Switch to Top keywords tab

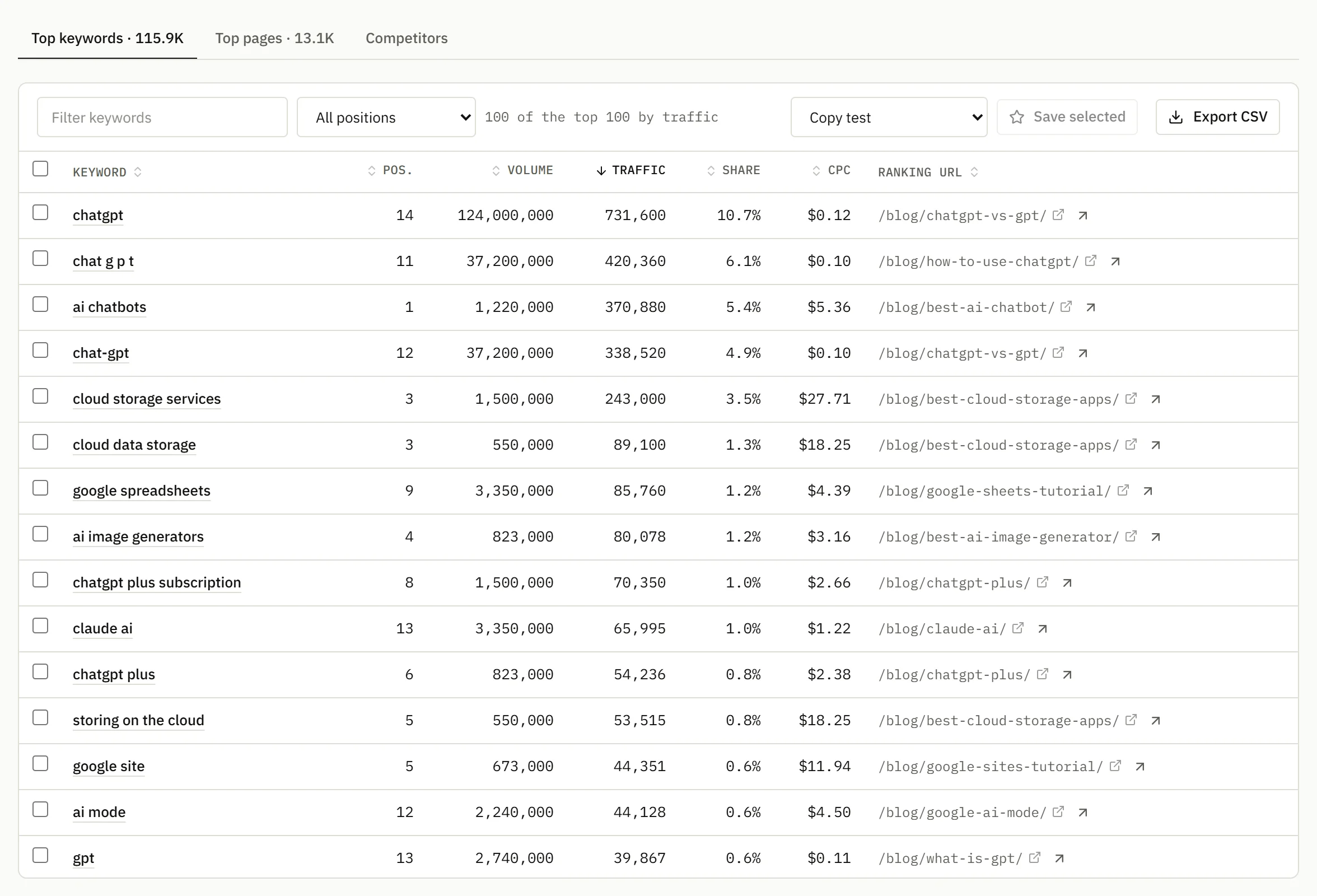pos(107,38)
